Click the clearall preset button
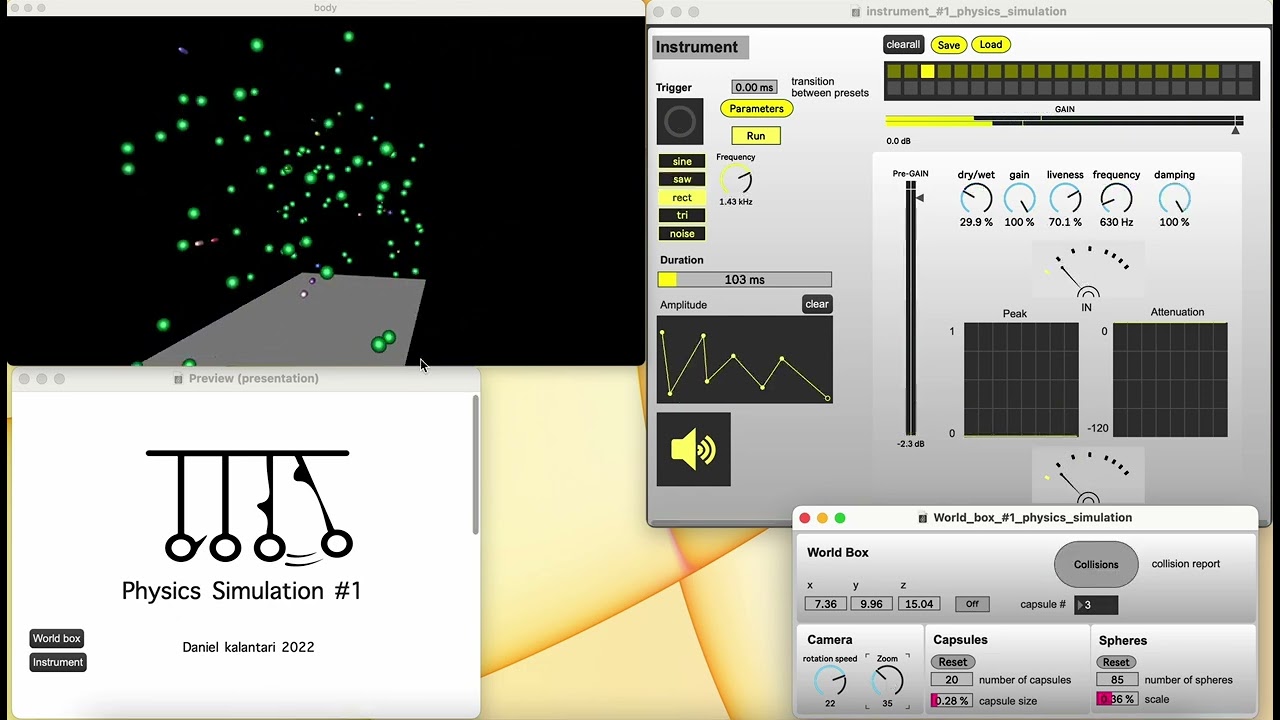The height and width of the screenshot is (720, 1280). 903,44
